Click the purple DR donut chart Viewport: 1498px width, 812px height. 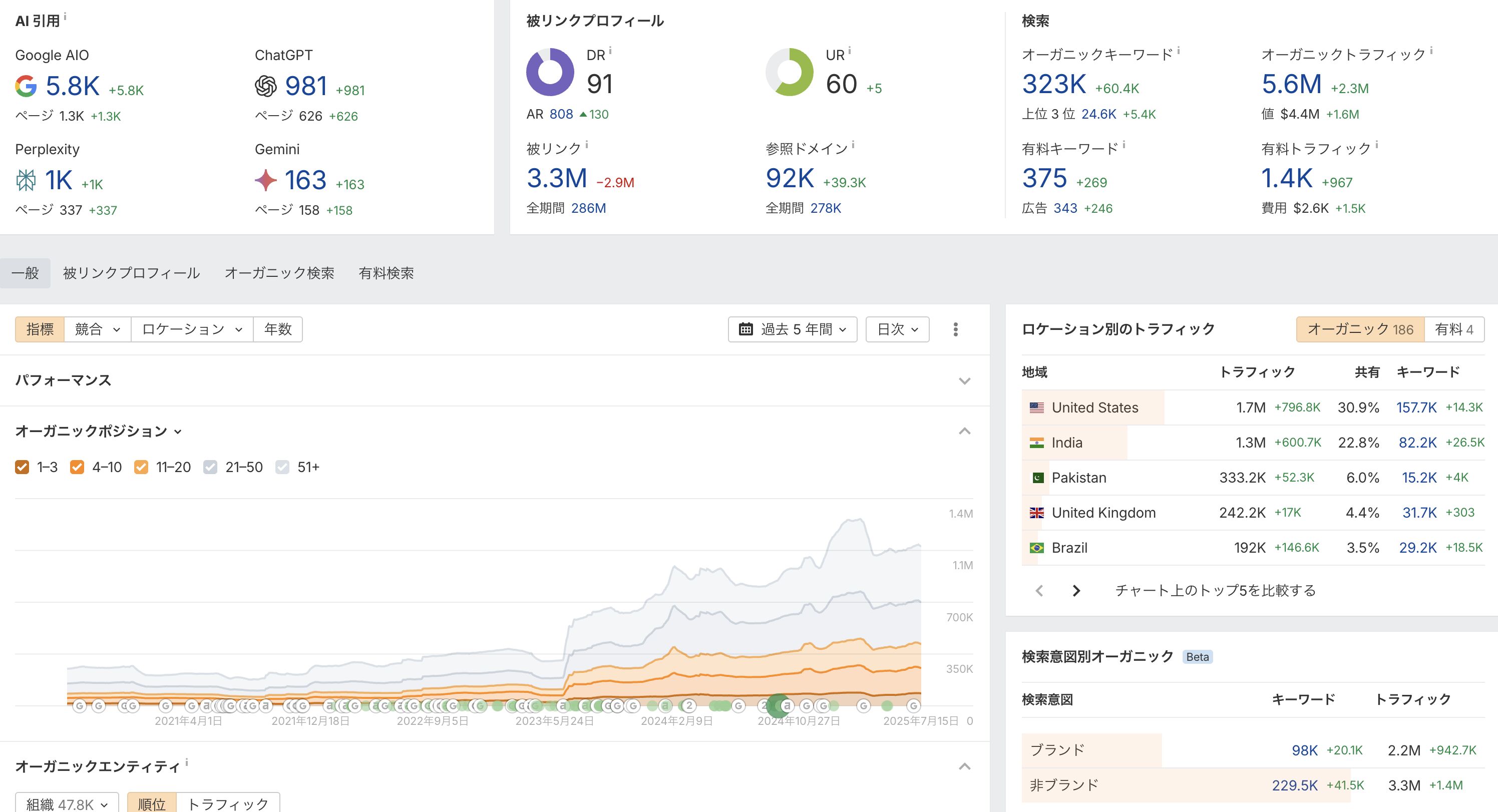pyautogui.click(x=550, y=72)
